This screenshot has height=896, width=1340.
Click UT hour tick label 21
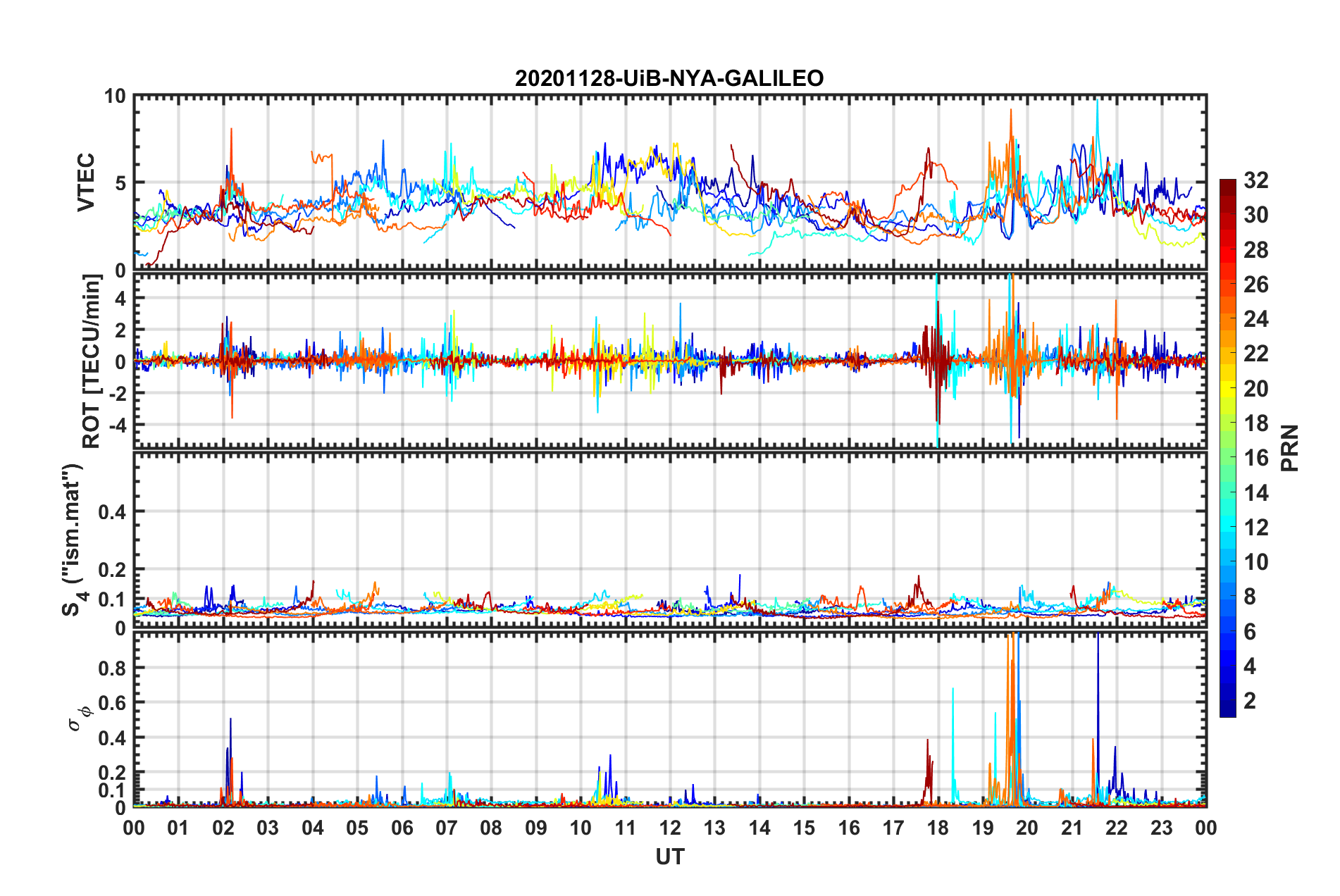coord(1072,828)
